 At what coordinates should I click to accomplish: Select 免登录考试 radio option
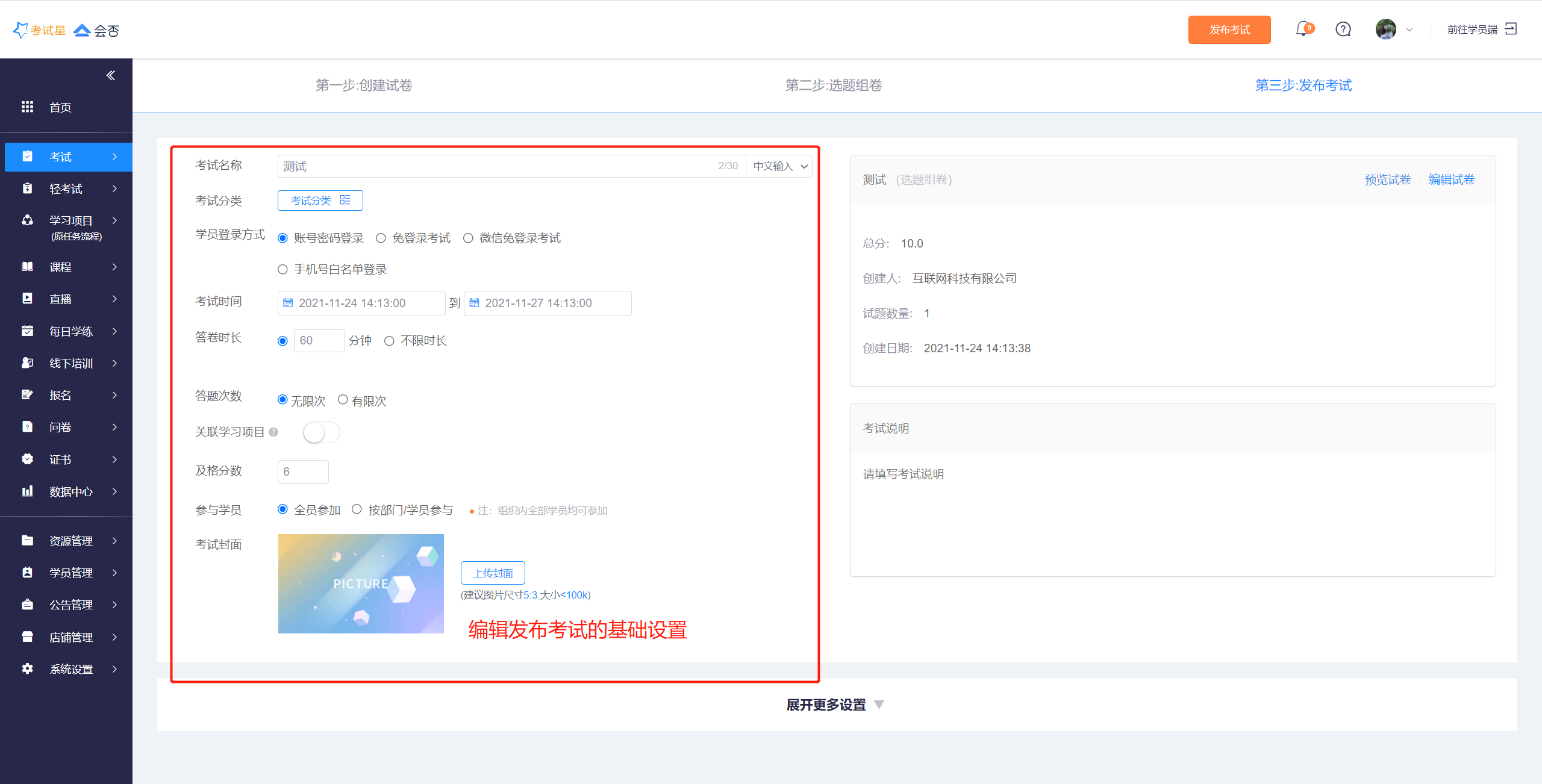coord(381,238)
